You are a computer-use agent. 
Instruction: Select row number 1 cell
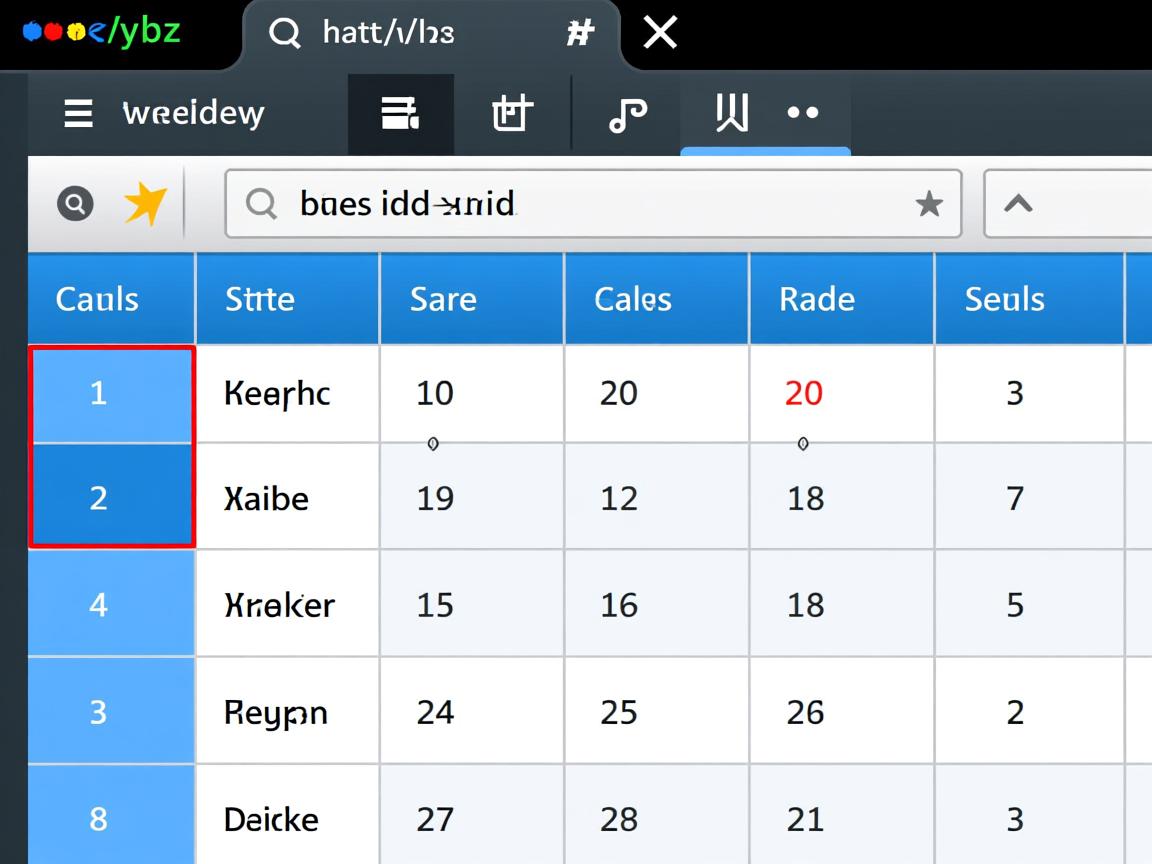pyautogui.click(x=98, y=393)
